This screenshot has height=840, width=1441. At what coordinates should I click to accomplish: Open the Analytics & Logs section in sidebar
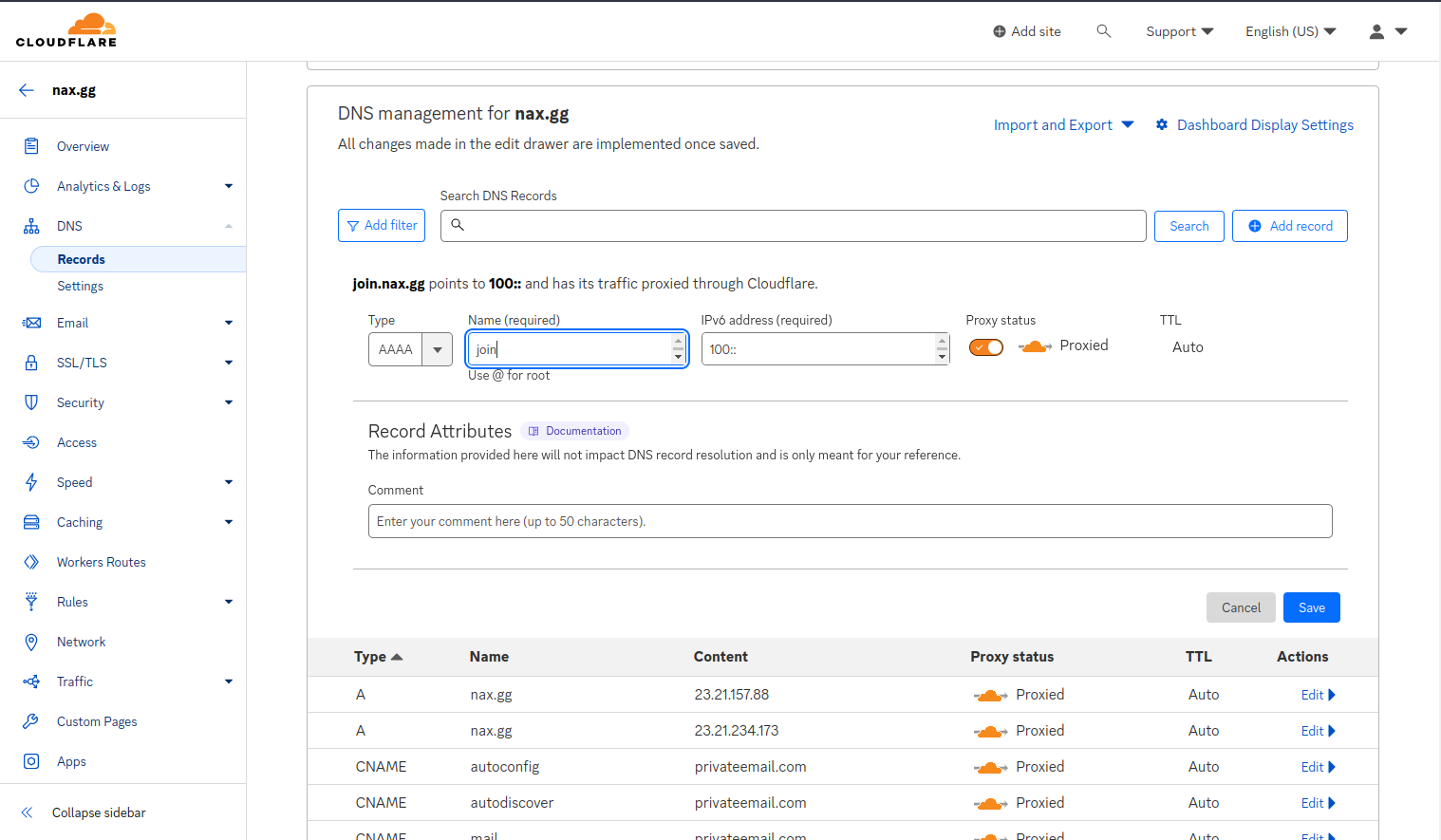(104, 186)
